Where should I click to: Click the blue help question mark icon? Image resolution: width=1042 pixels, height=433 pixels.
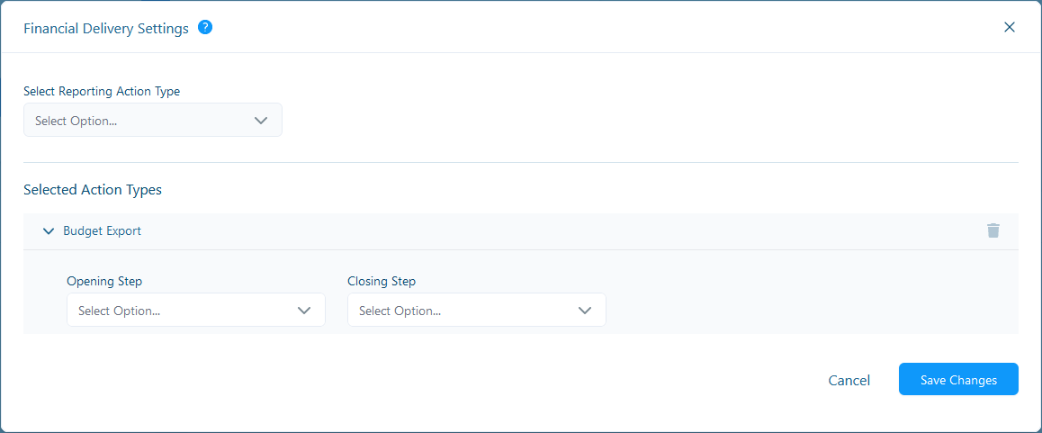click(x=205, y=28)
